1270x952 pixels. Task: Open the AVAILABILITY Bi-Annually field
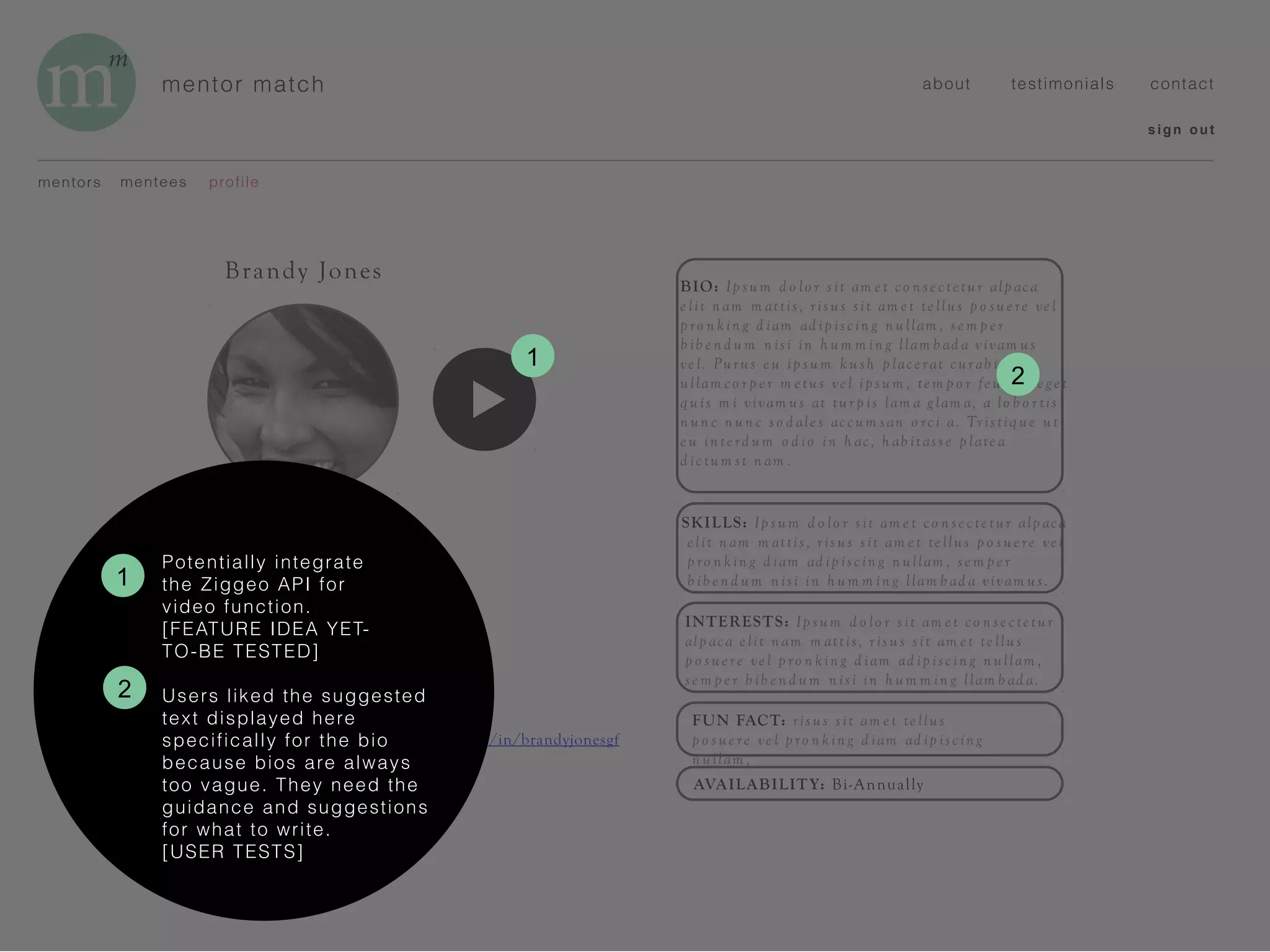point(868,784)
